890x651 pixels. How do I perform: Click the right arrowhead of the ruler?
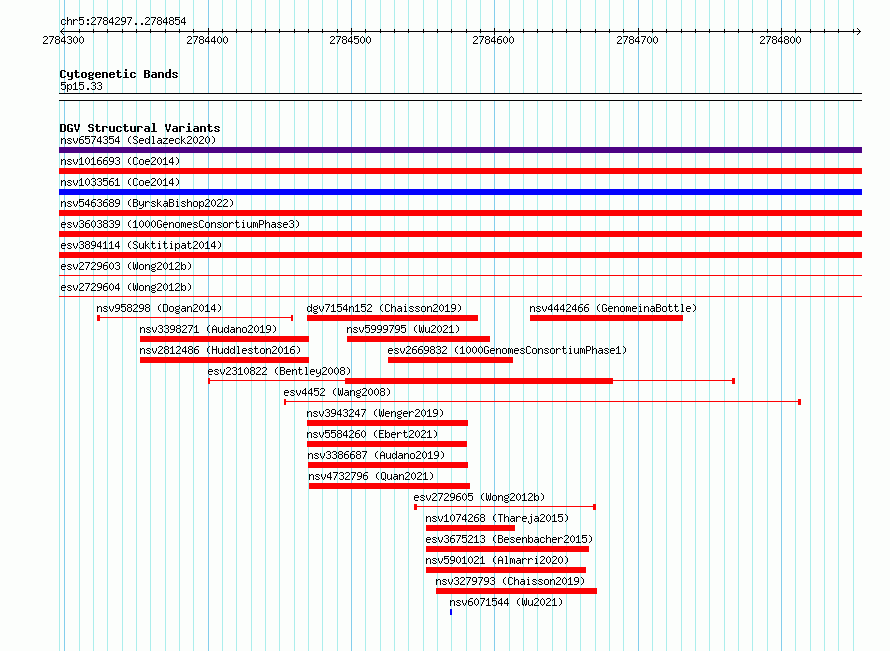(858, 31)
